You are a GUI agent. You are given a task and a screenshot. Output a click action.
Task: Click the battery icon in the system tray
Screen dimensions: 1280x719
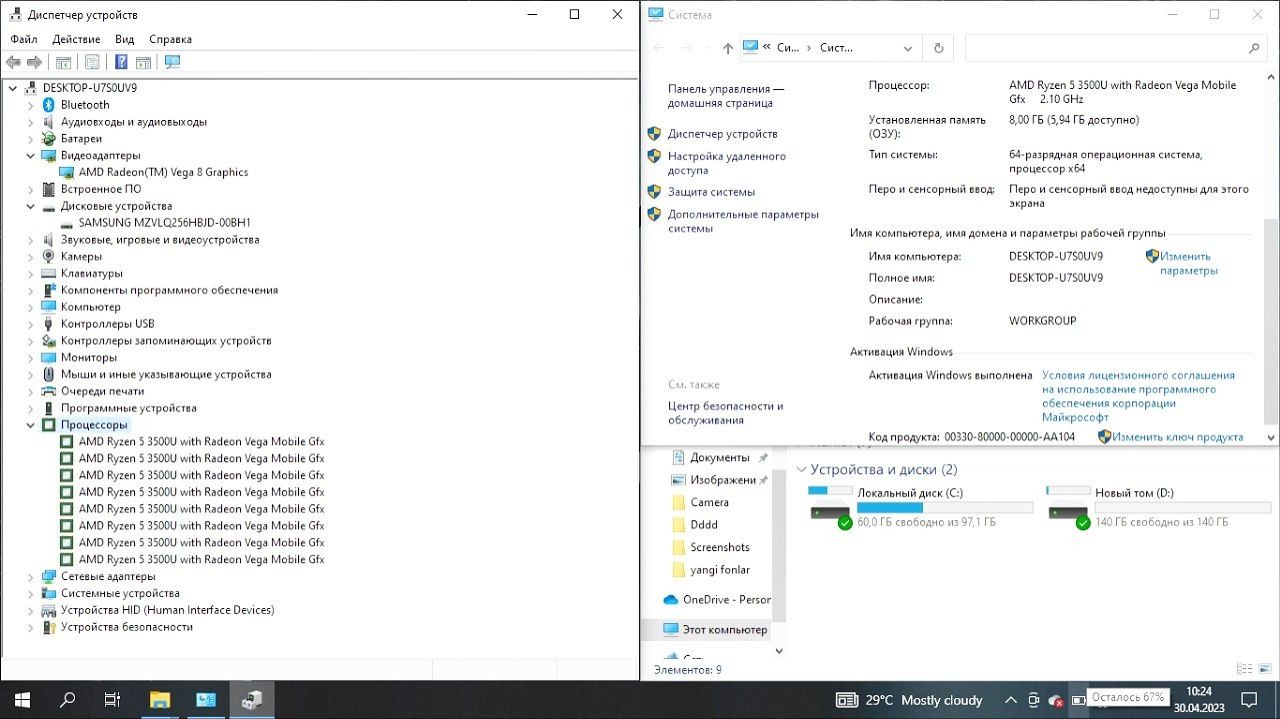click(1078, 700)
